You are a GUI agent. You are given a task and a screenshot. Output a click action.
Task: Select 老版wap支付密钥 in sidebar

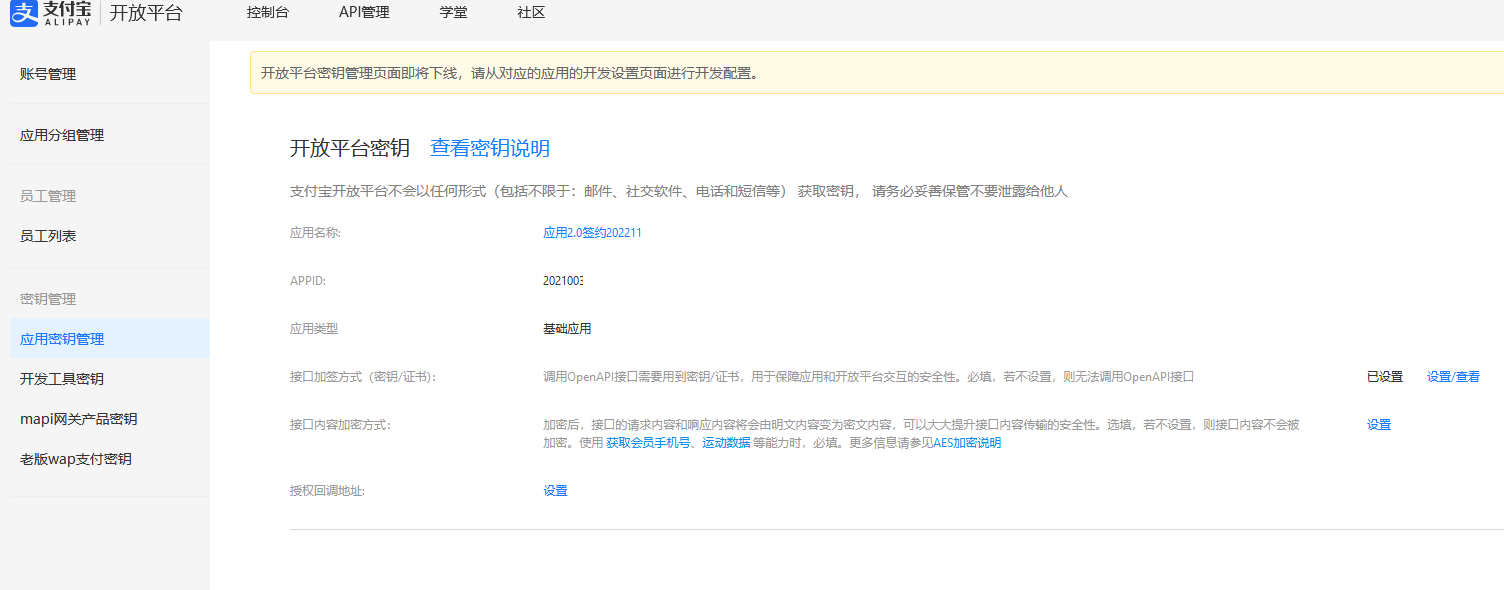[x=76, y=459]
